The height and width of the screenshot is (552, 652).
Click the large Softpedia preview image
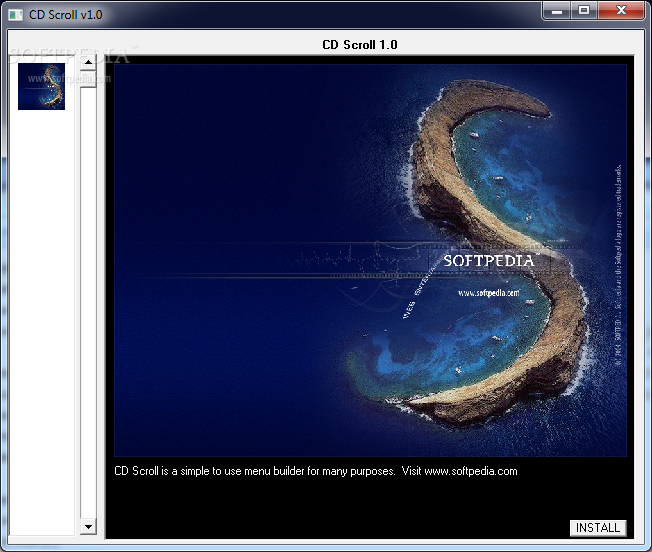click(370, 261)
